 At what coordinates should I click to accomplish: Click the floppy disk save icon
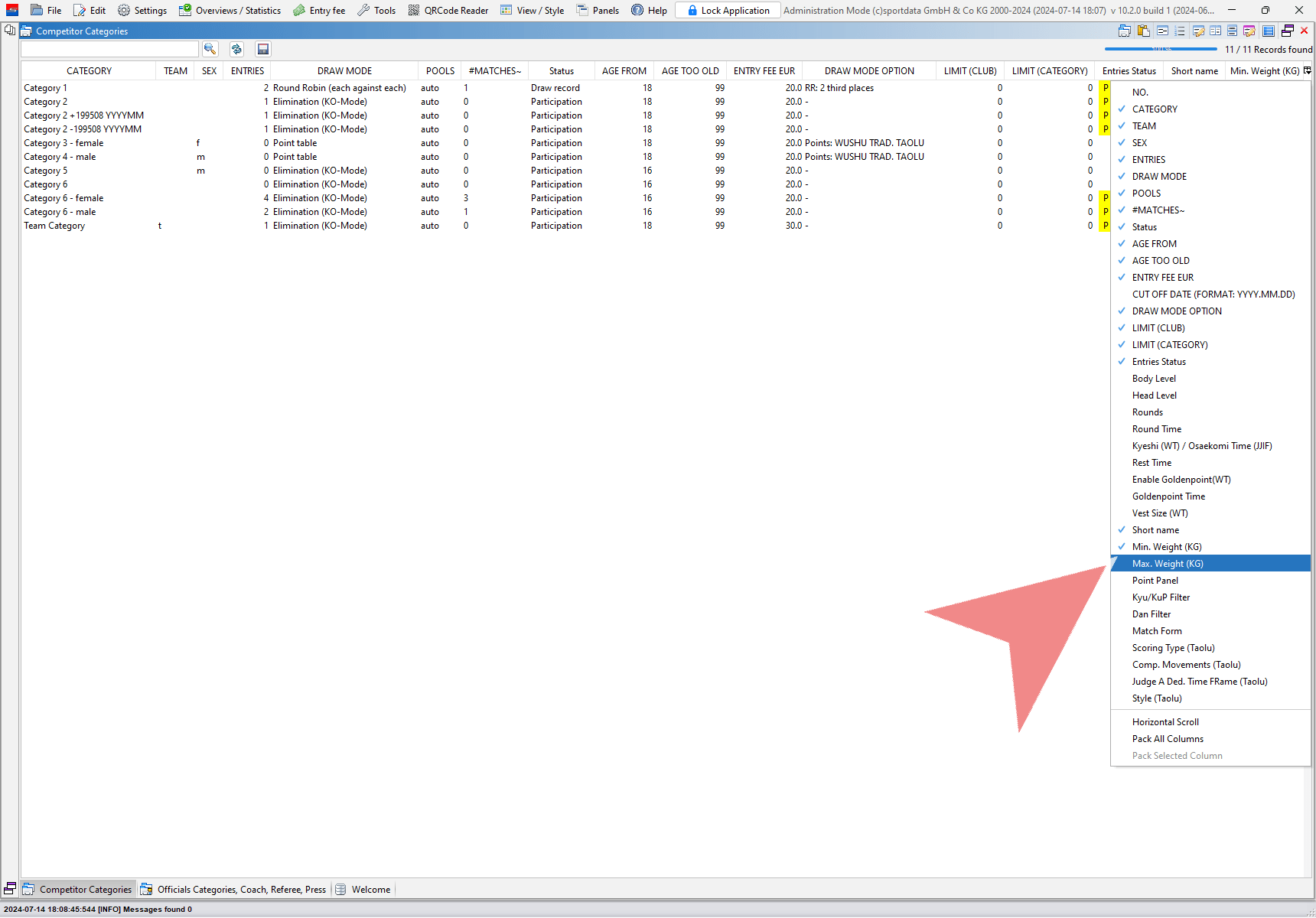[262, 49]
